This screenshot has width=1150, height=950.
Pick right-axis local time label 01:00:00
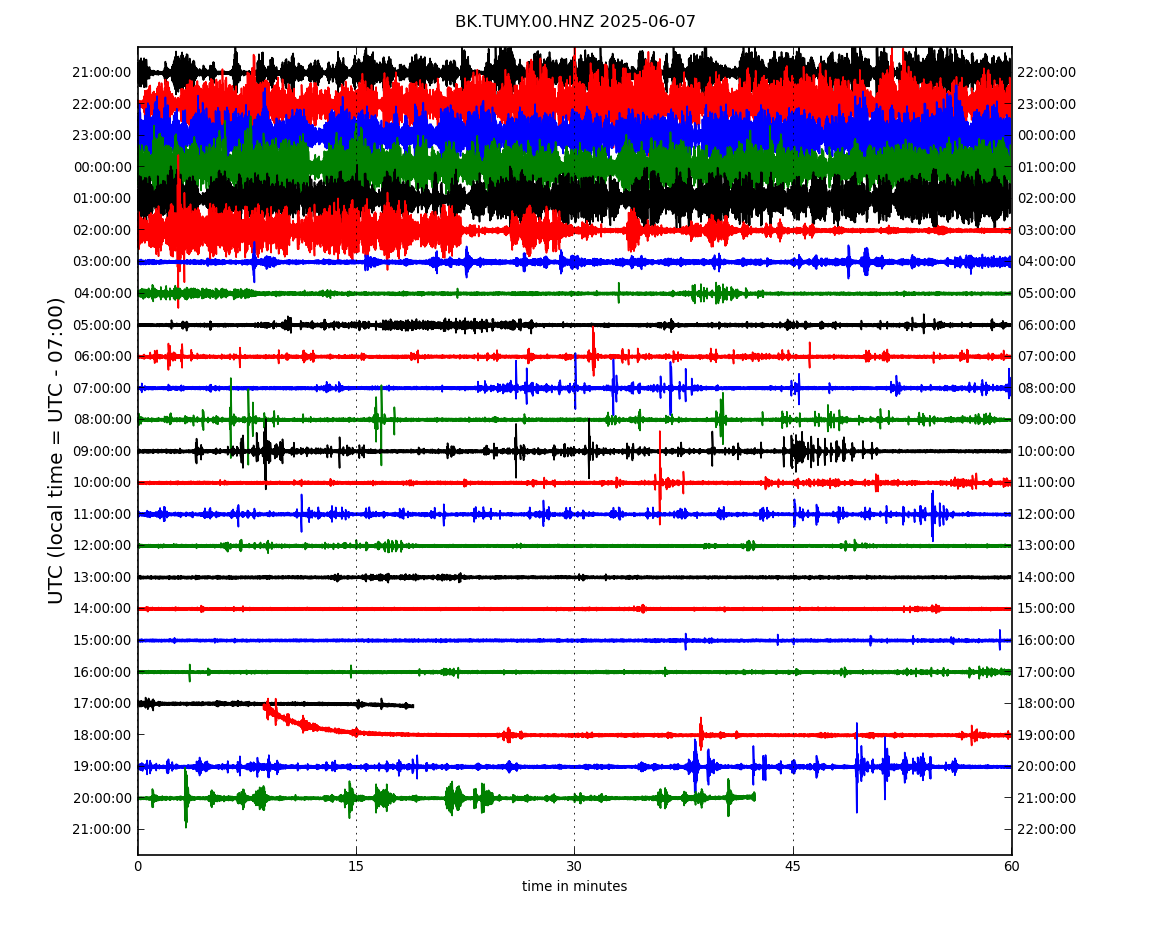coord(1047,167)
